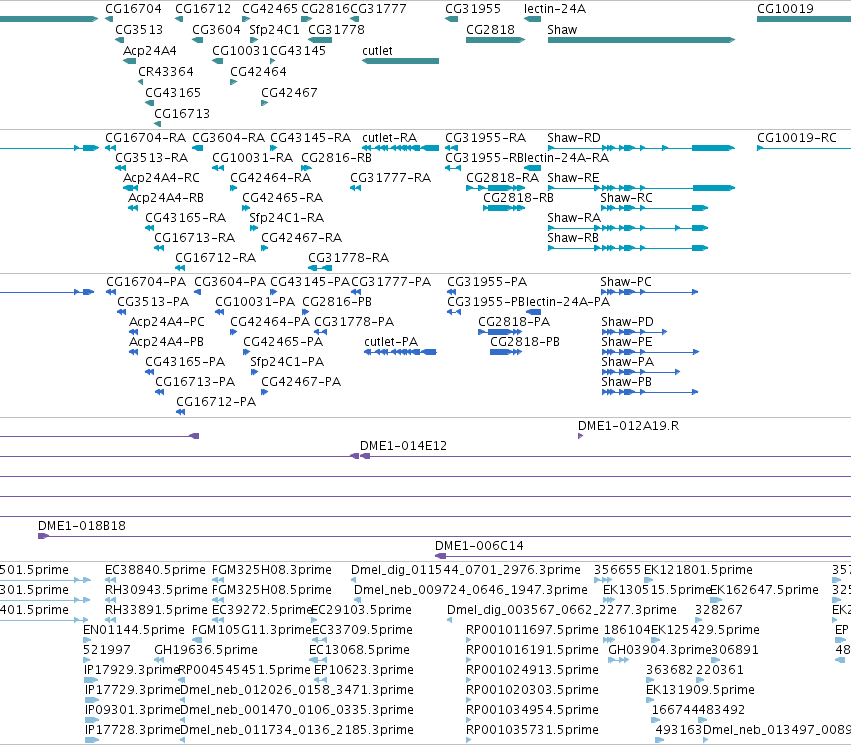Open the CG31778 gene label
This screenshot has width=851, height=745.
point(336,30)
